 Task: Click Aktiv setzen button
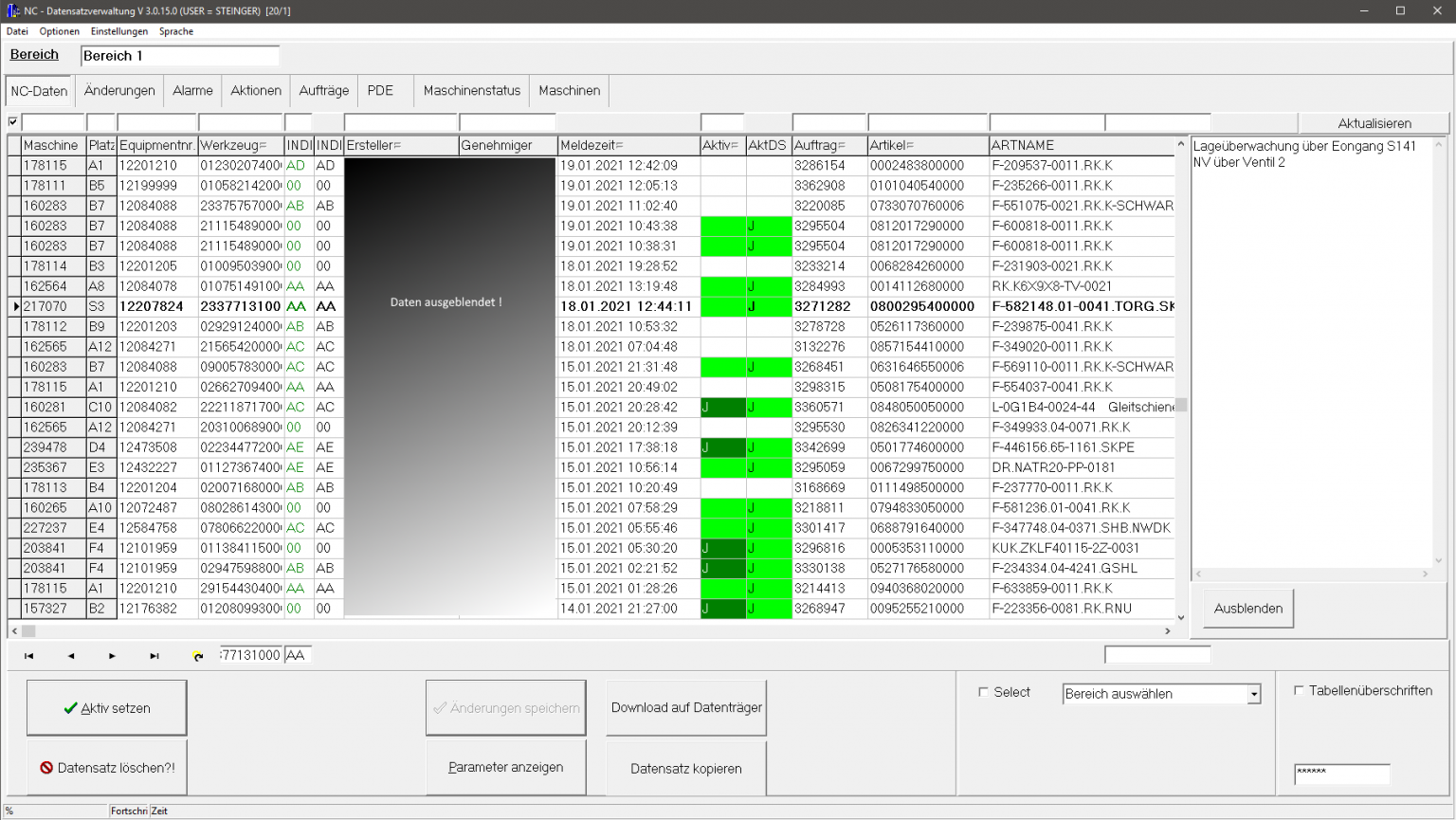tap(106, 708)
